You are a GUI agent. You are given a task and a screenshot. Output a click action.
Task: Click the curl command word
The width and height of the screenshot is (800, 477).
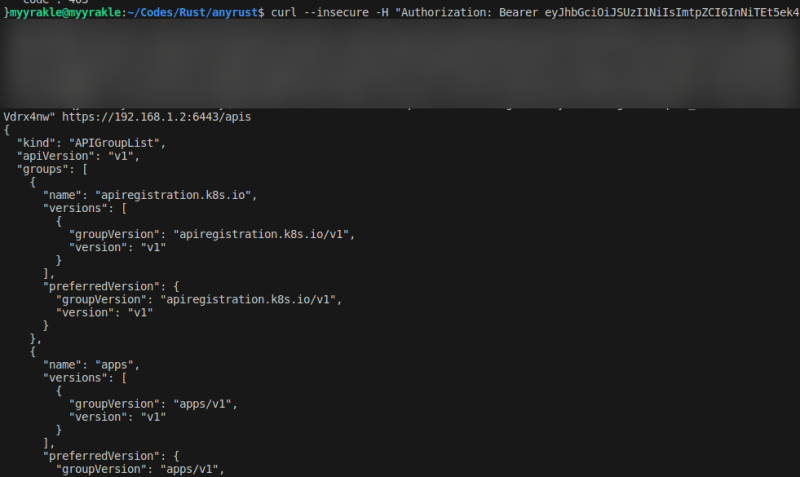pyautogui.click(x=284, y=11)
